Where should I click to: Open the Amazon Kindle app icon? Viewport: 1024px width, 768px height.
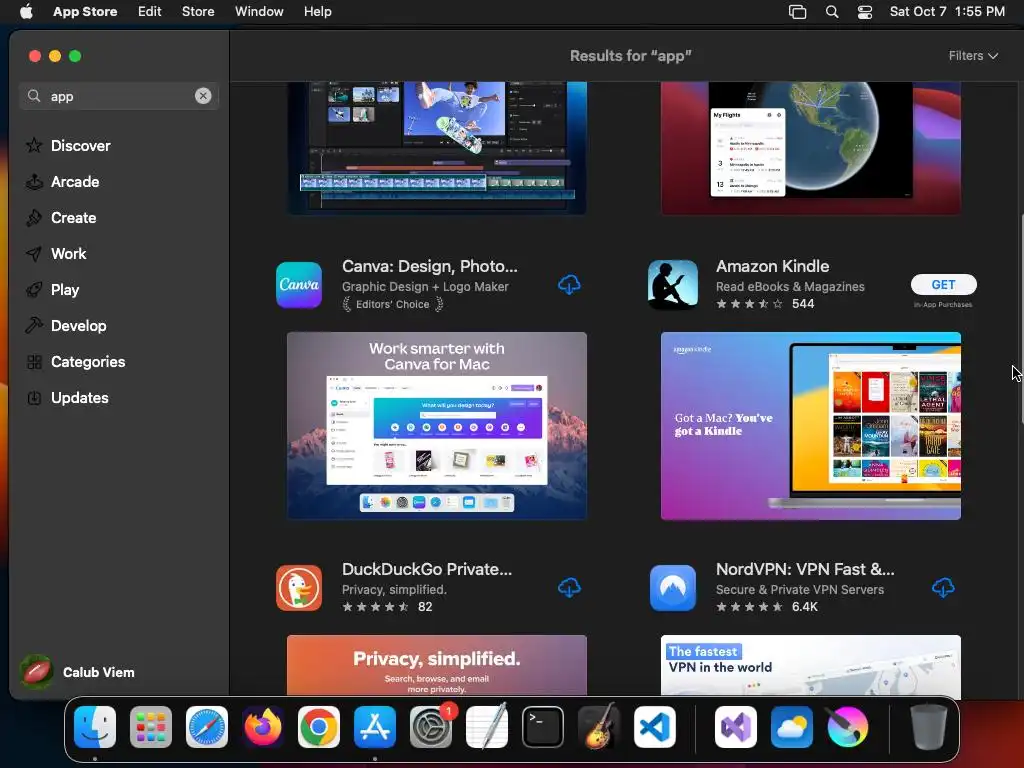673,285
